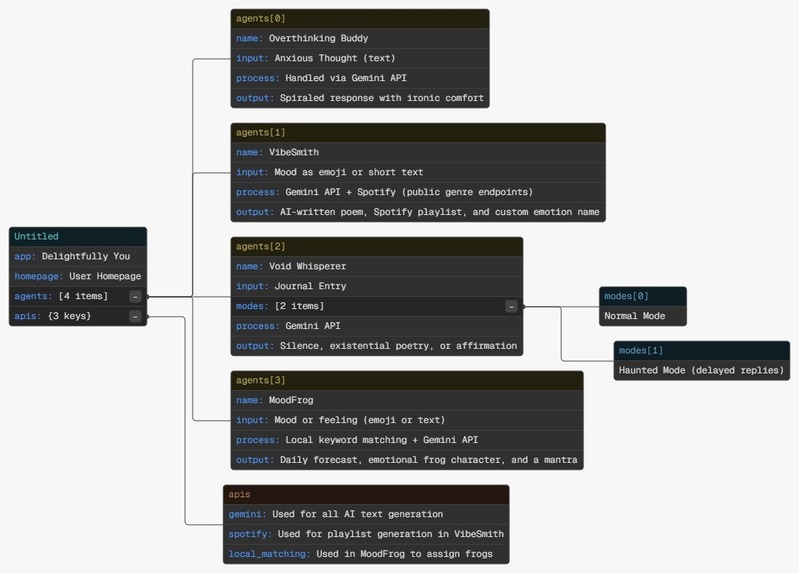Select the name: Overthinking Buddy row
The height and width of the screenshot is (573, 799).
point(360,39)
